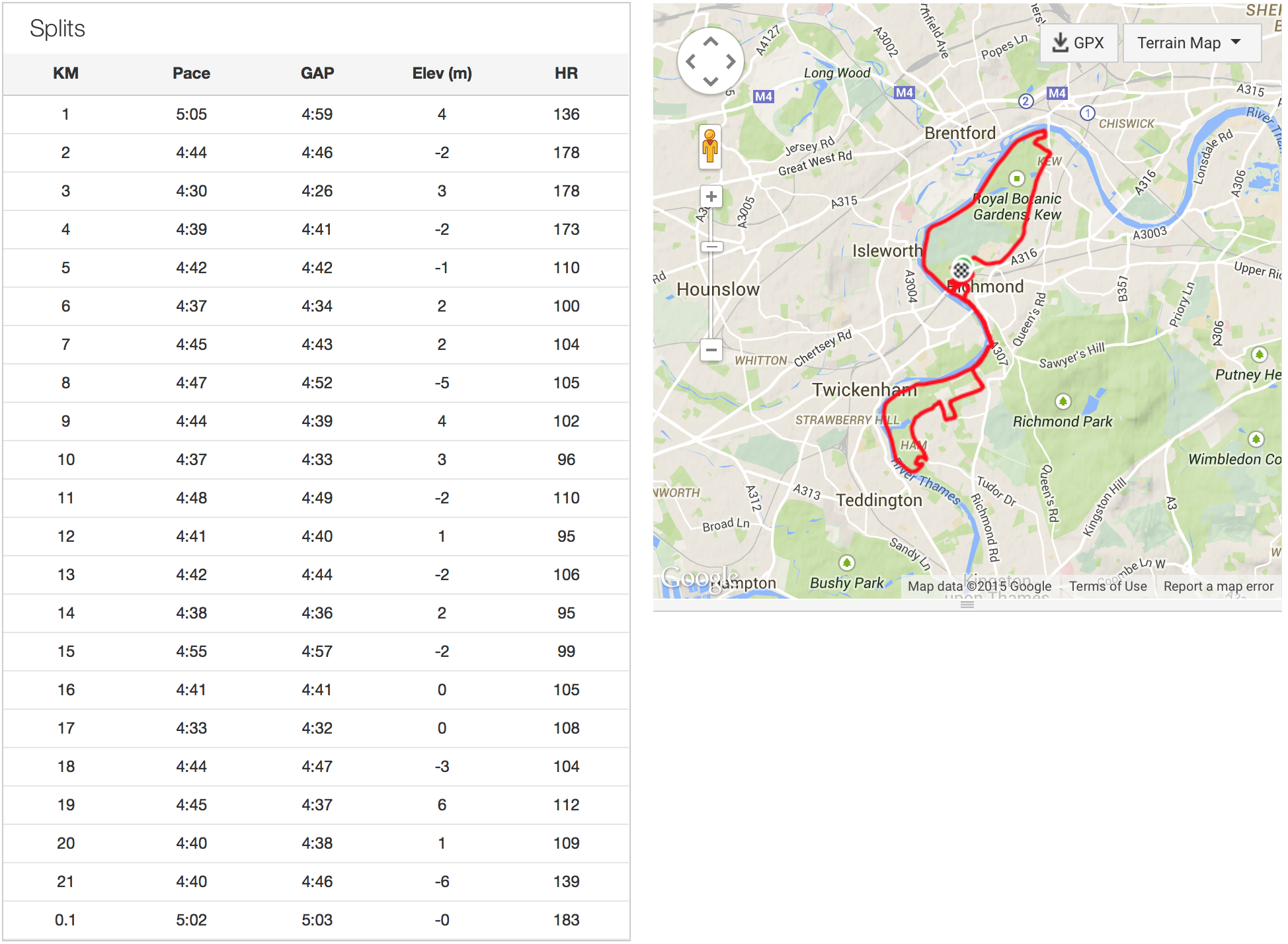The height and width of the screenshot is (944, 1288).
Task: Select the kilometer 10 split row
Action: (316, 460)
